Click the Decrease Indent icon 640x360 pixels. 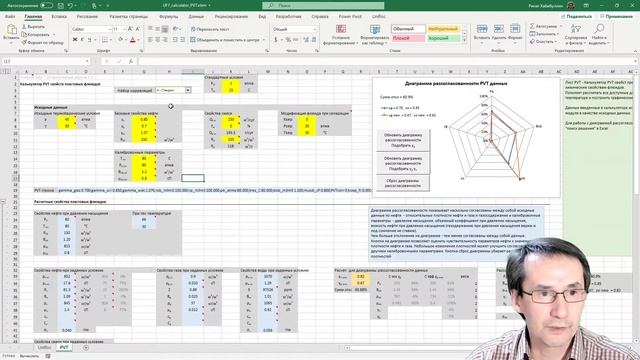coord(175,40)
